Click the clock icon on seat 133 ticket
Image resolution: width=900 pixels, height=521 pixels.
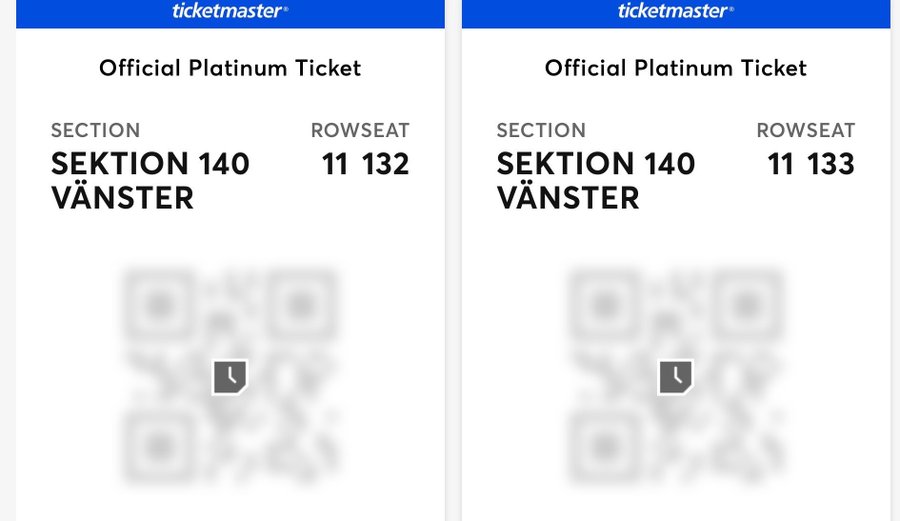(x=676, y=377)
